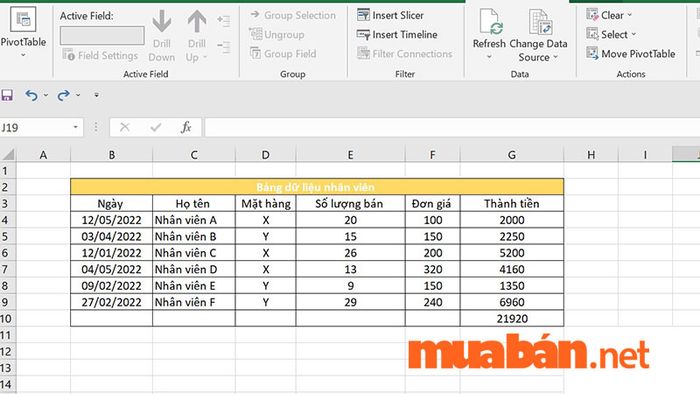Click Group Field
The height and width of the screenshot is (394, 700).
[x=283, y=54]
